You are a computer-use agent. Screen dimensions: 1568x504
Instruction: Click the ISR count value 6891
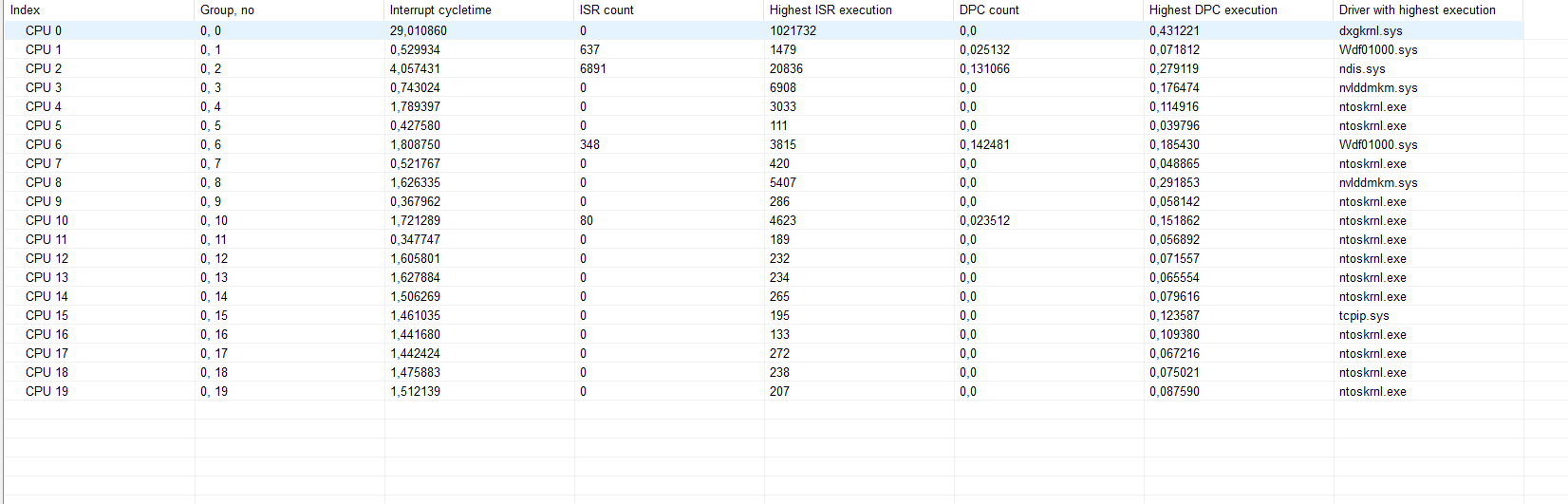click(593, 68)
